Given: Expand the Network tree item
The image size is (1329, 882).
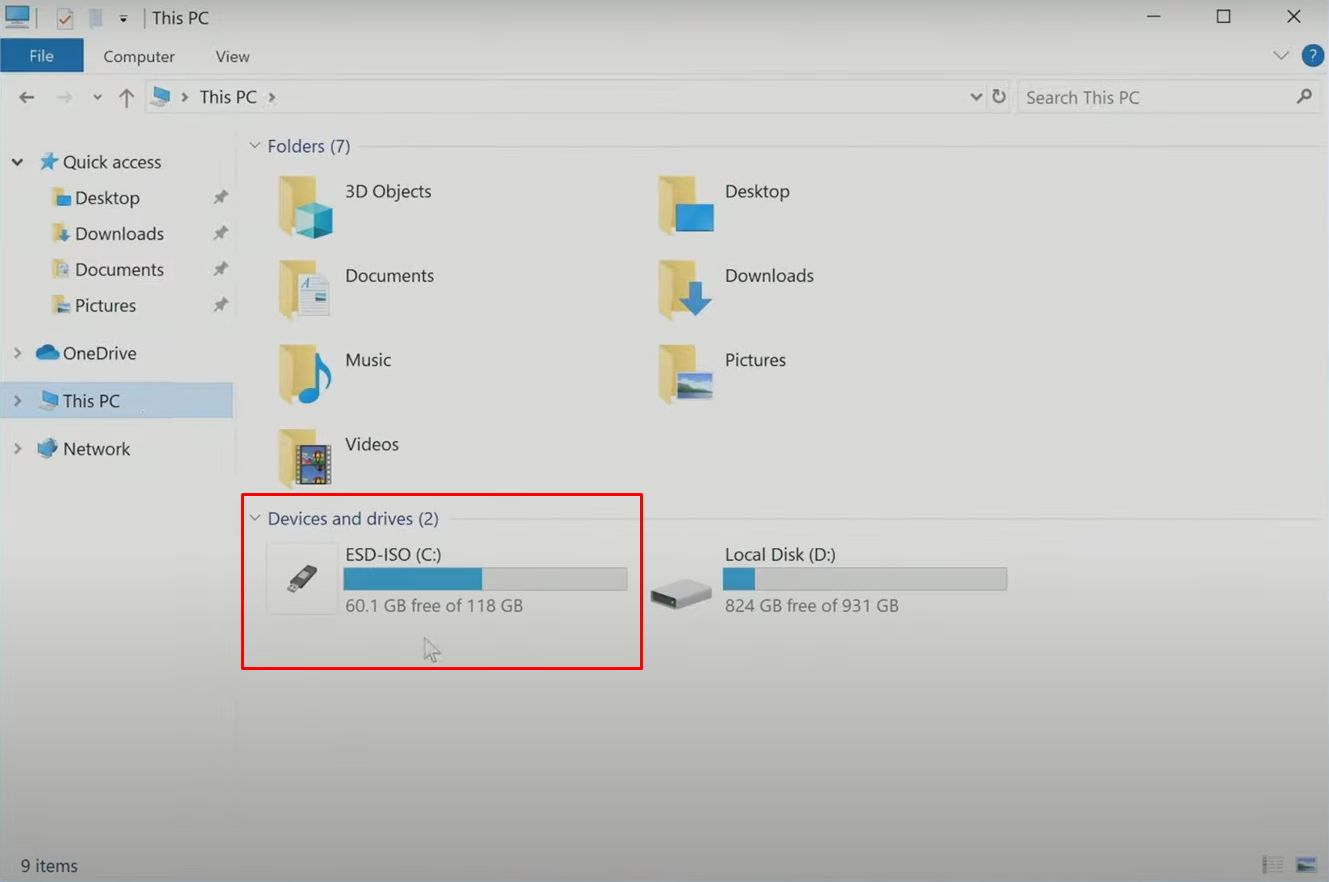Looking at the screenshot, I should 17,448.
